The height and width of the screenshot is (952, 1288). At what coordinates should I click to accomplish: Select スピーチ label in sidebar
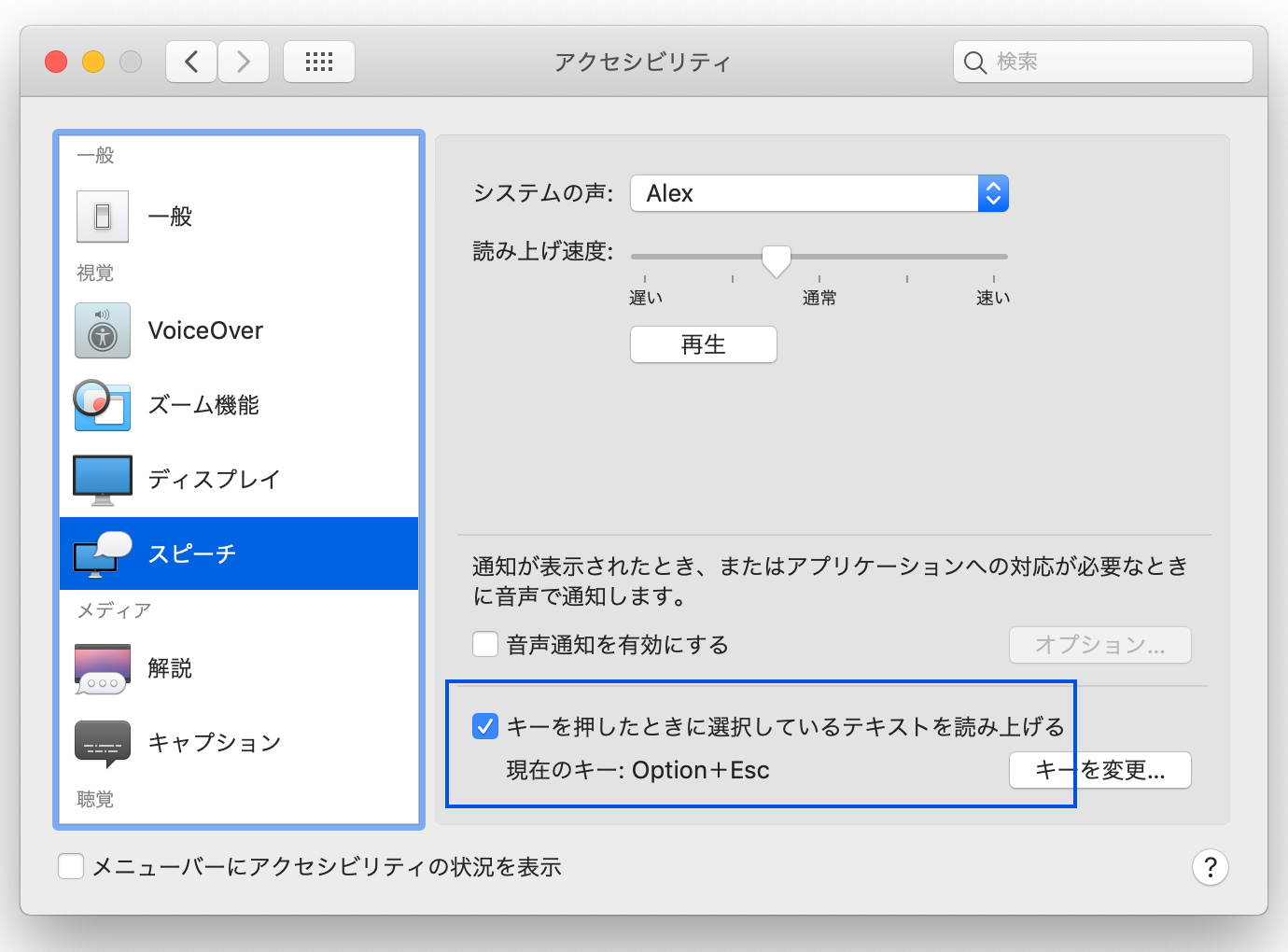point(192,554)
